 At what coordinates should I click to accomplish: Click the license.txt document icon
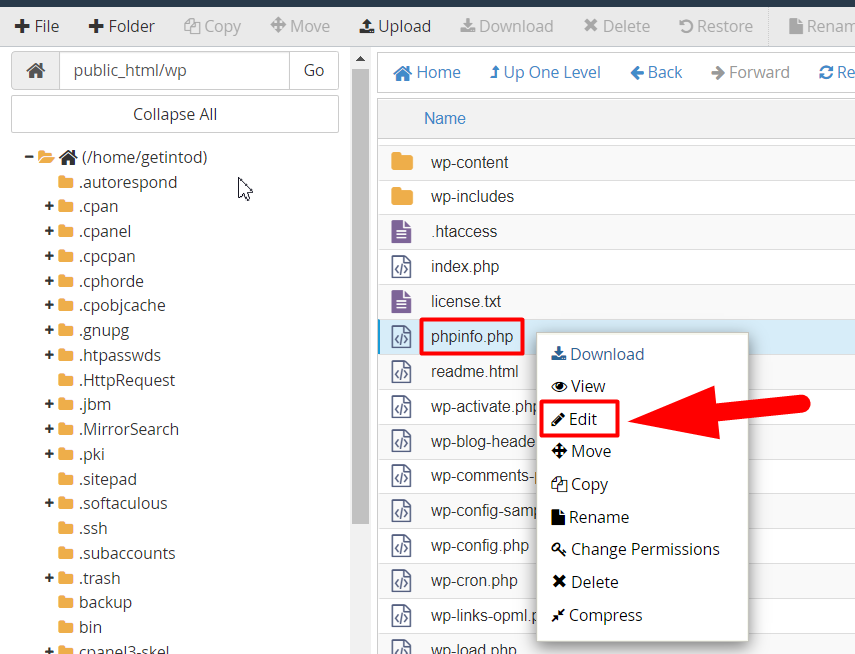coord(401,301)
